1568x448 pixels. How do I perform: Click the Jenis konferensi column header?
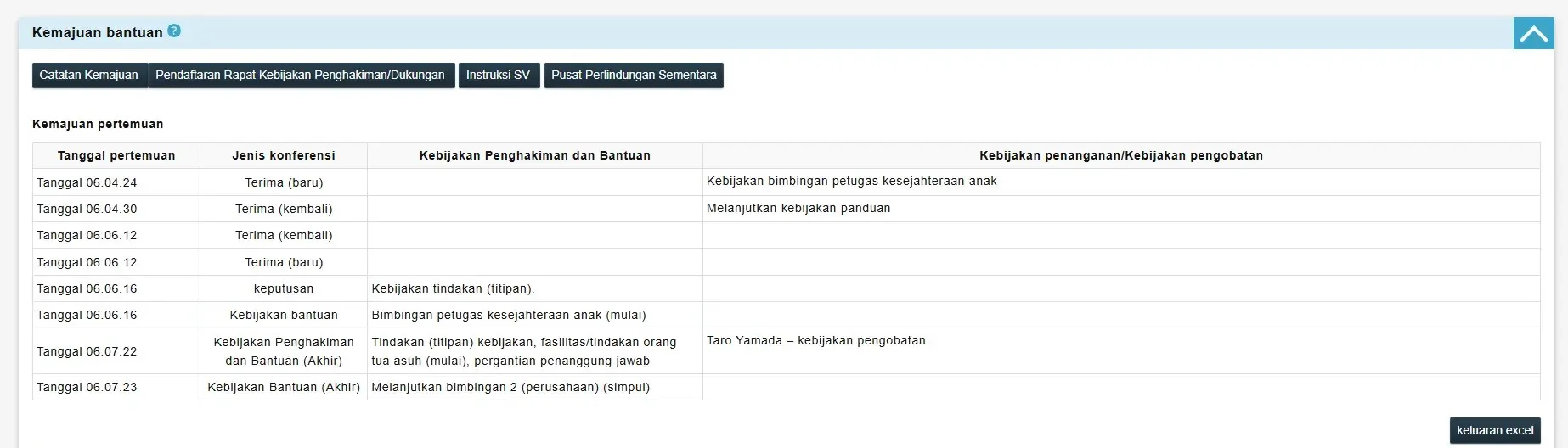coord(284,155)
